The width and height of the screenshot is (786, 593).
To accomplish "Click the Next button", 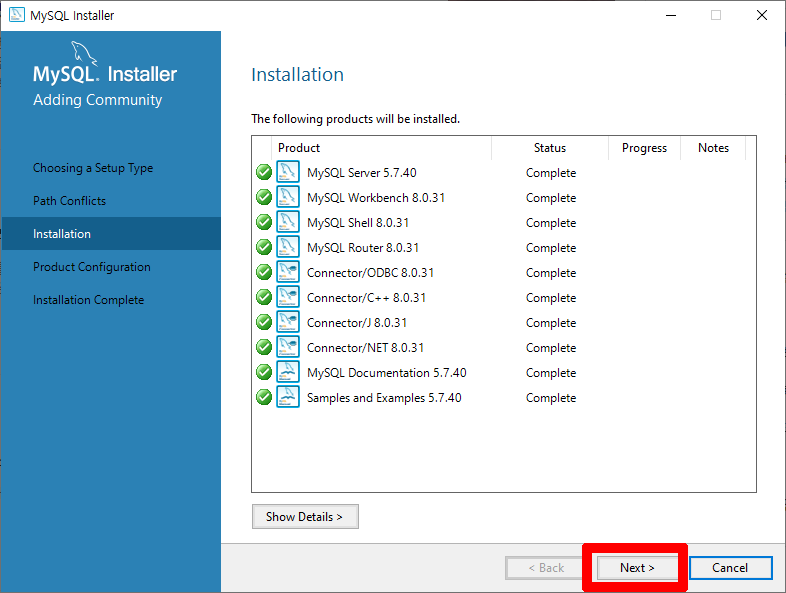I will click(x=637, y=567).
